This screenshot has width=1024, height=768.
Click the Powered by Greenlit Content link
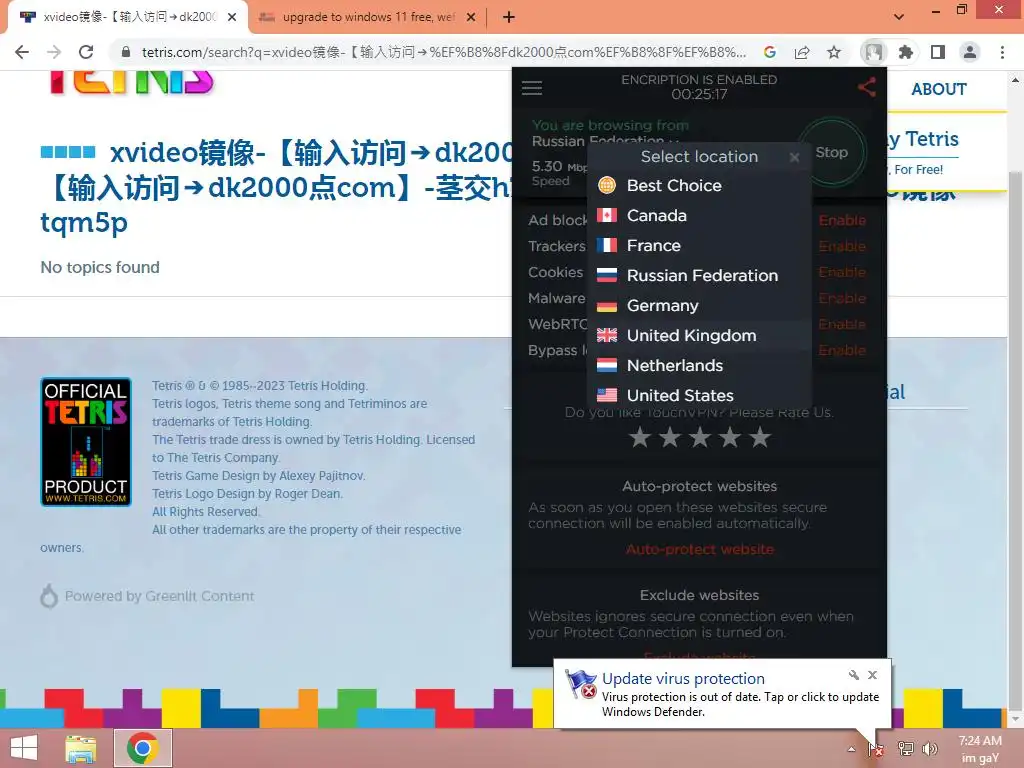148,596
